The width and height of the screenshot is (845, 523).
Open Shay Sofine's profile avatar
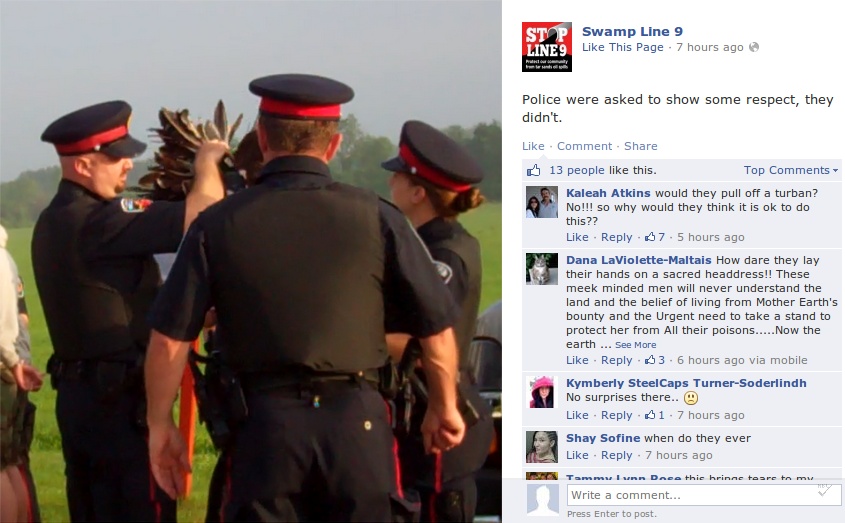pos(542,447)
